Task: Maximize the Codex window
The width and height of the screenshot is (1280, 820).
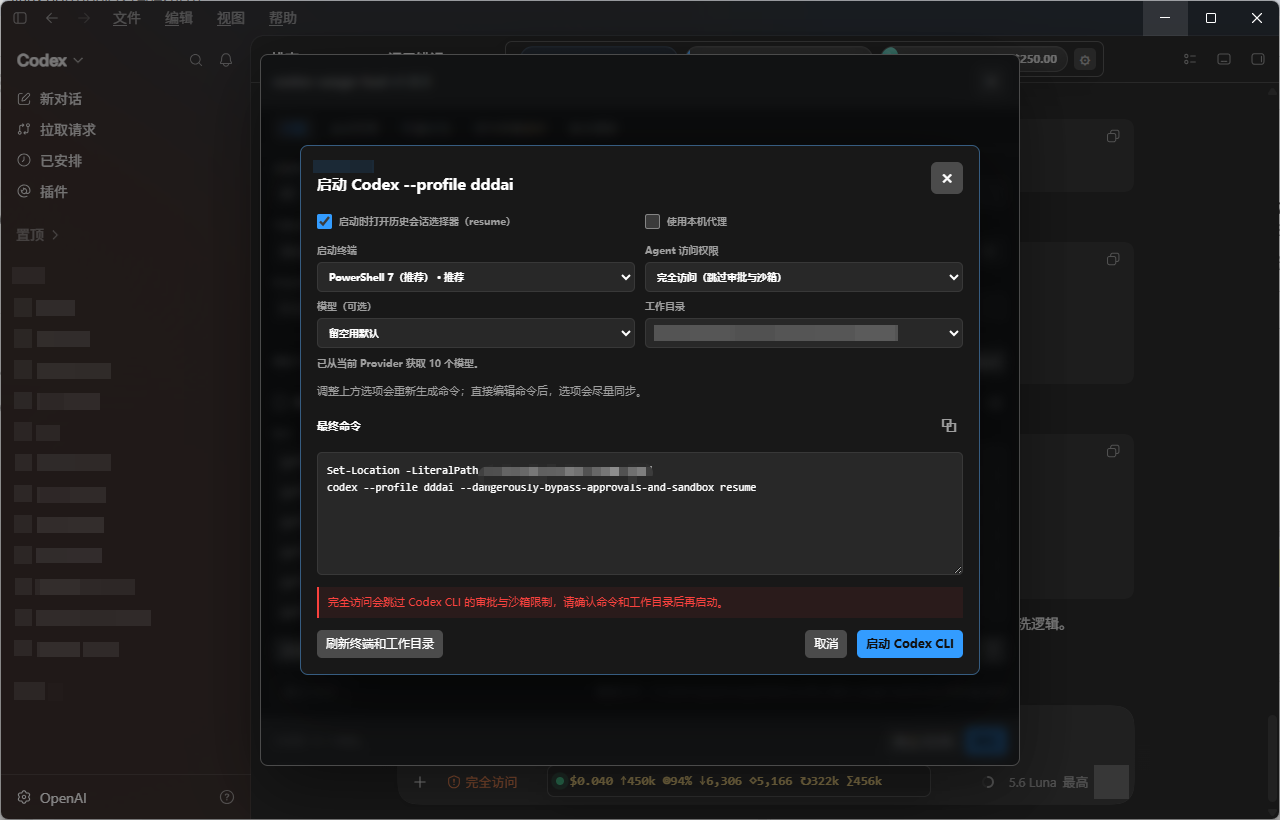Action: pos(1211,18)
